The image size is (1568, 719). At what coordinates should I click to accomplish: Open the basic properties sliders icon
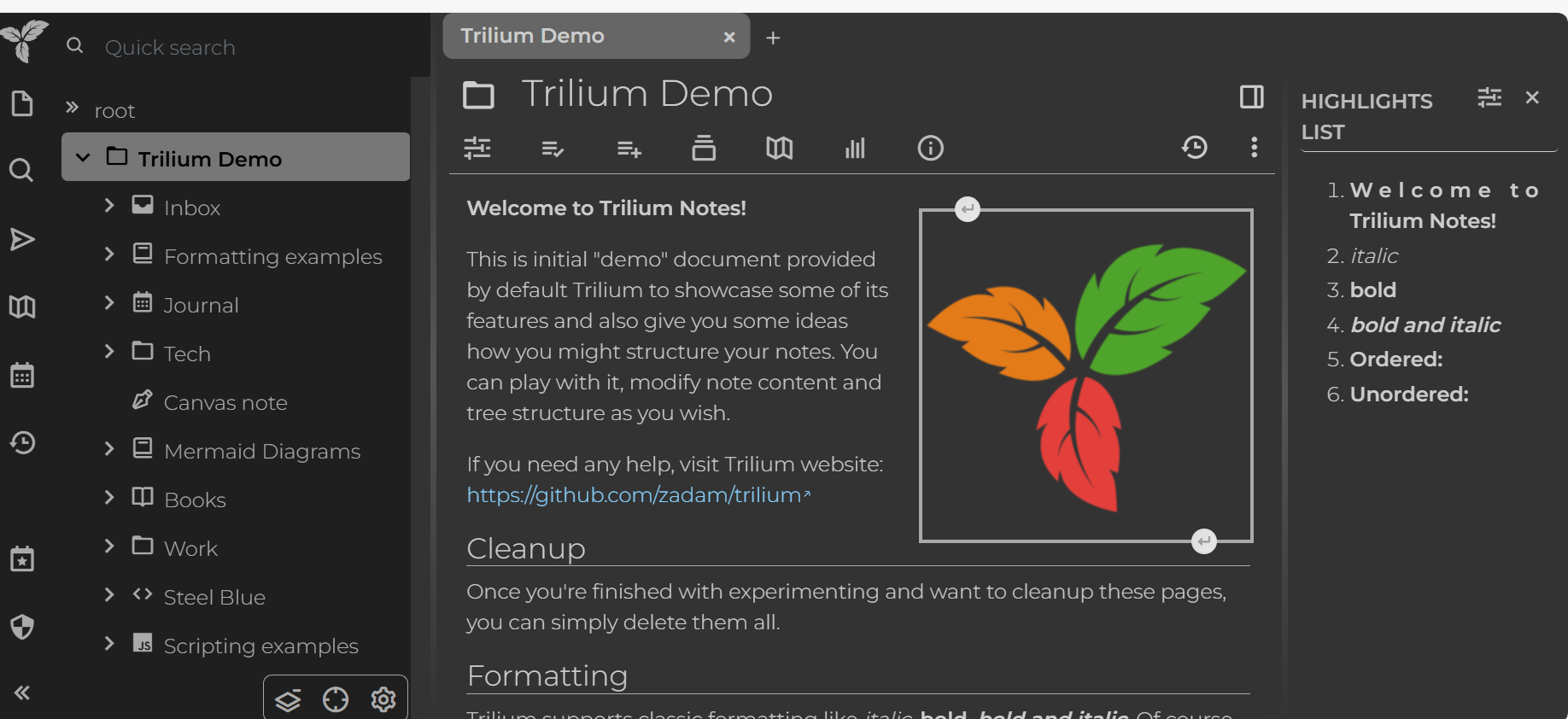coord(477,149)
